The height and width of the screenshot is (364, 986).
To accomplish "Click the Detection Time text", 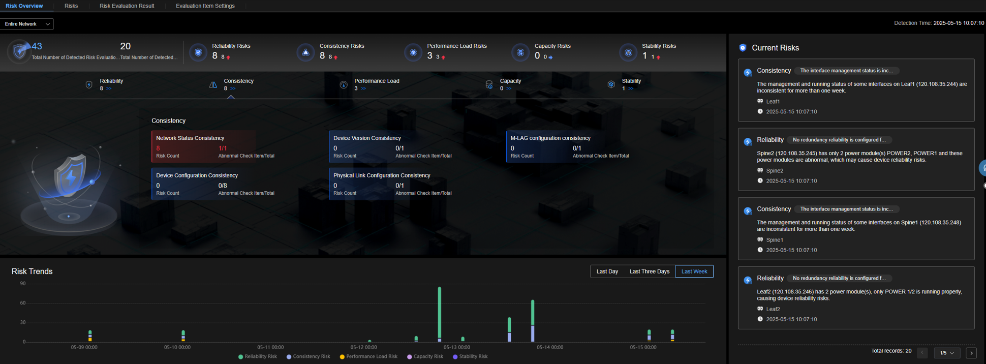I will click(939, 23).
